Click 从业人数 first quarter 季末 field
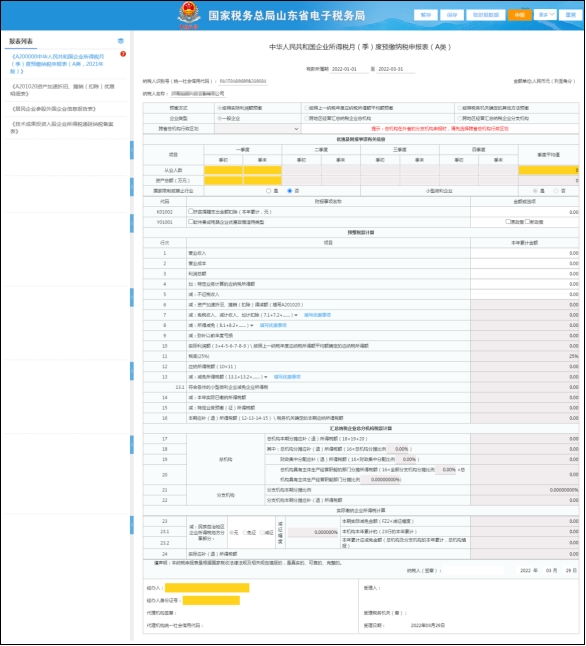Image resolution: width=586 pixels, height=646 pixels. 263,170
